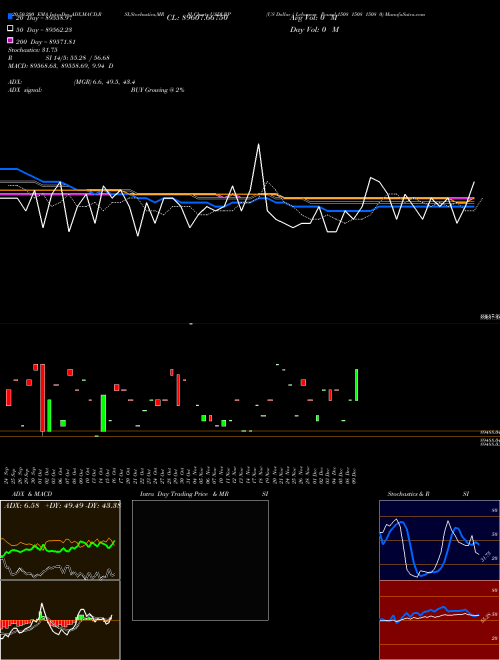
Task: Click the Avg Vol label
Action: click(313, 18)
